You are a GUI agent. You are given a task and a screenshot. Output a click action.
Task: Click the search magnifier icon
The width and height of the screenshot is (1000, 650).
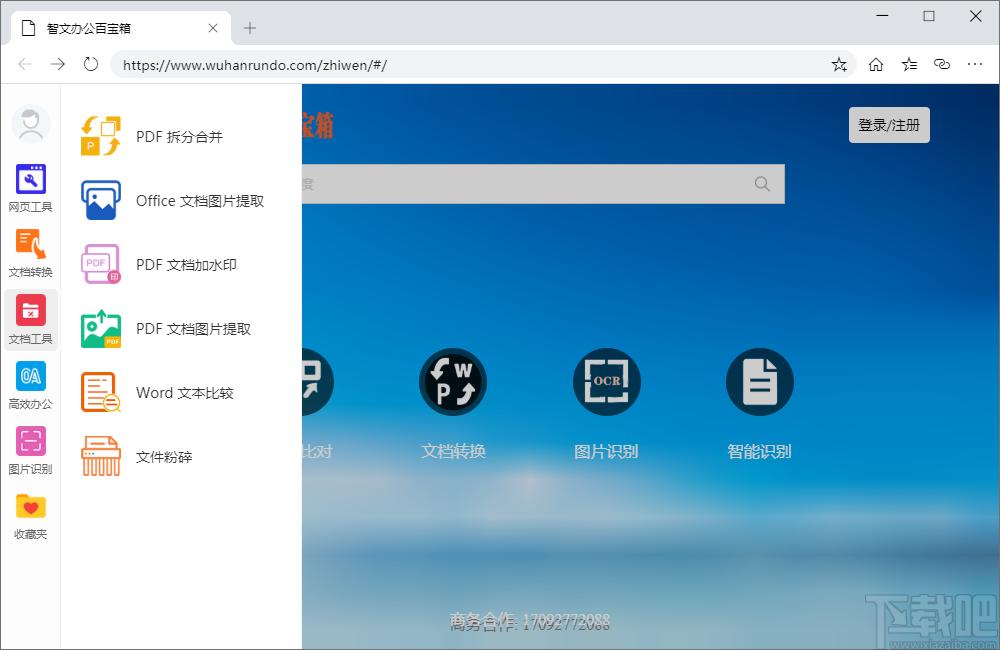click(762, 184)
